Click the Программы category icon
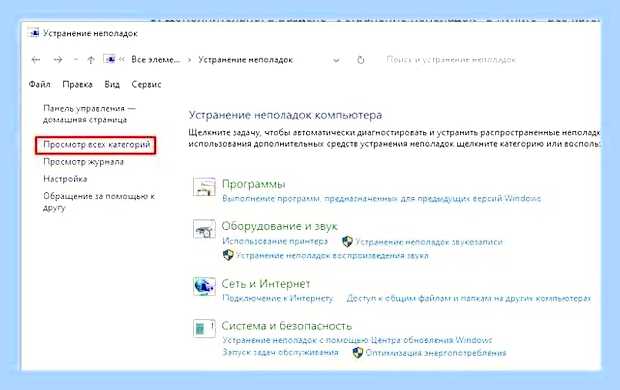This screenshot has height=390, width=620. click(x=204, y=187)
